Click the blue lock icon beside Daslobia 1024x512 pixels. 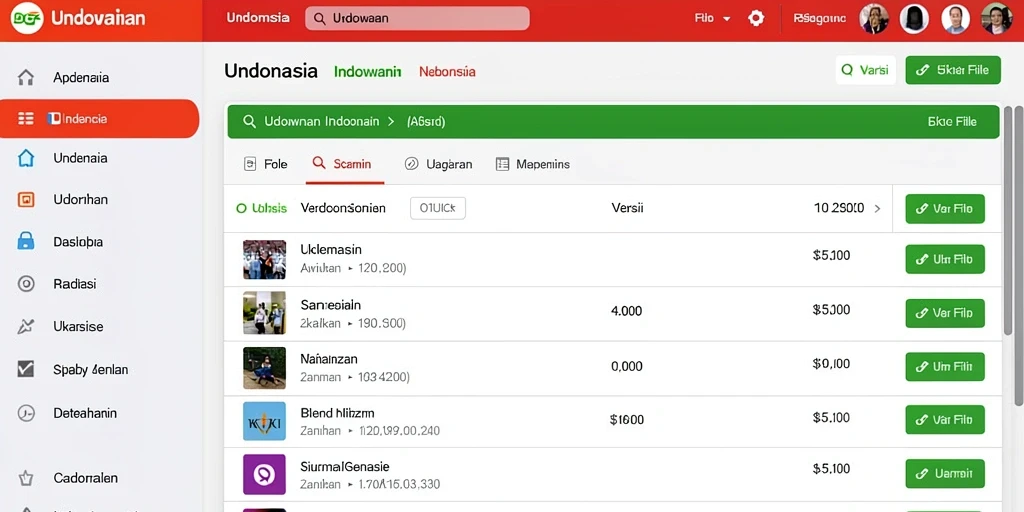coord(25,242)
